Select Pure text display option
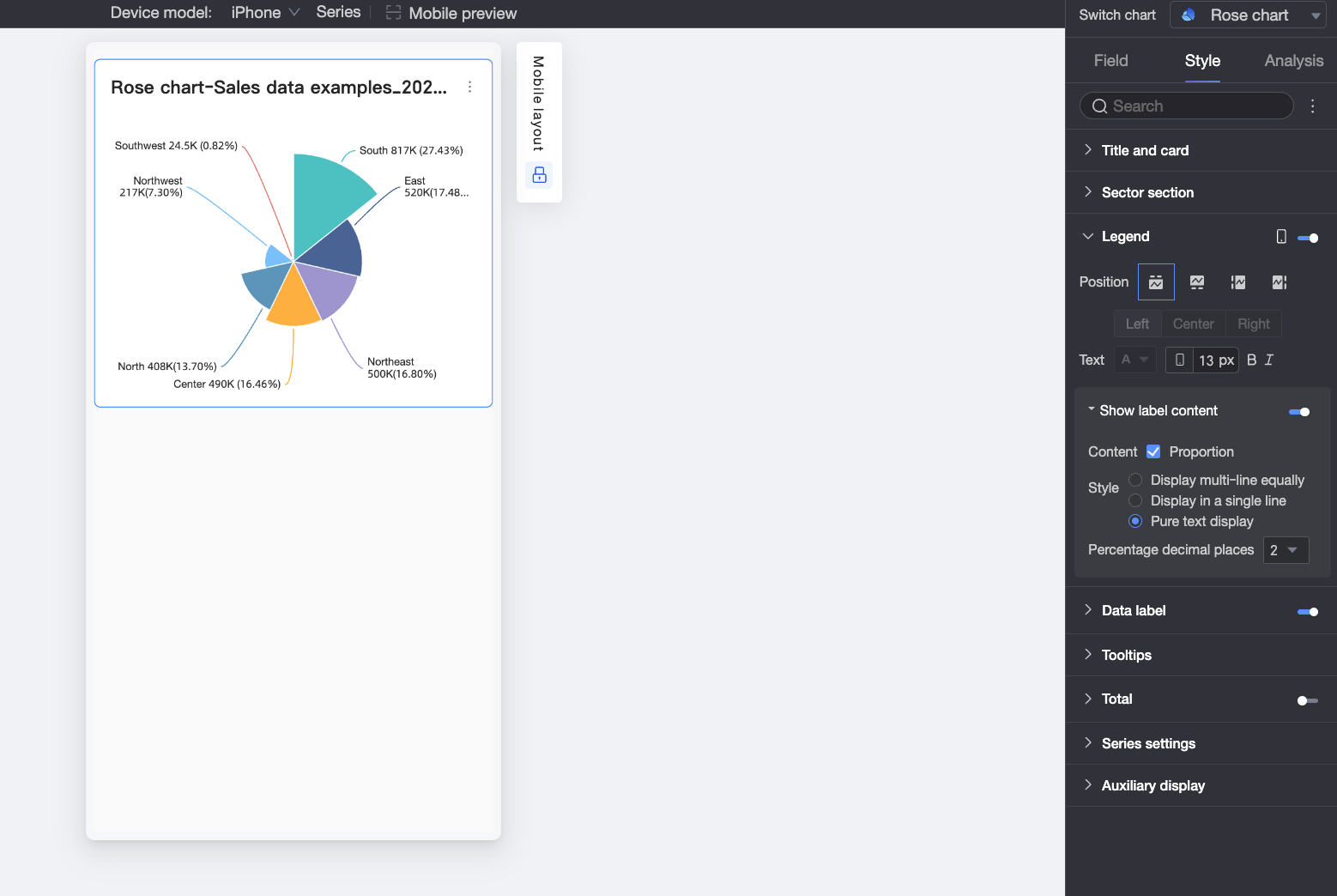The height and width of the screenshot is (896, 1337). pos(1135,521)
